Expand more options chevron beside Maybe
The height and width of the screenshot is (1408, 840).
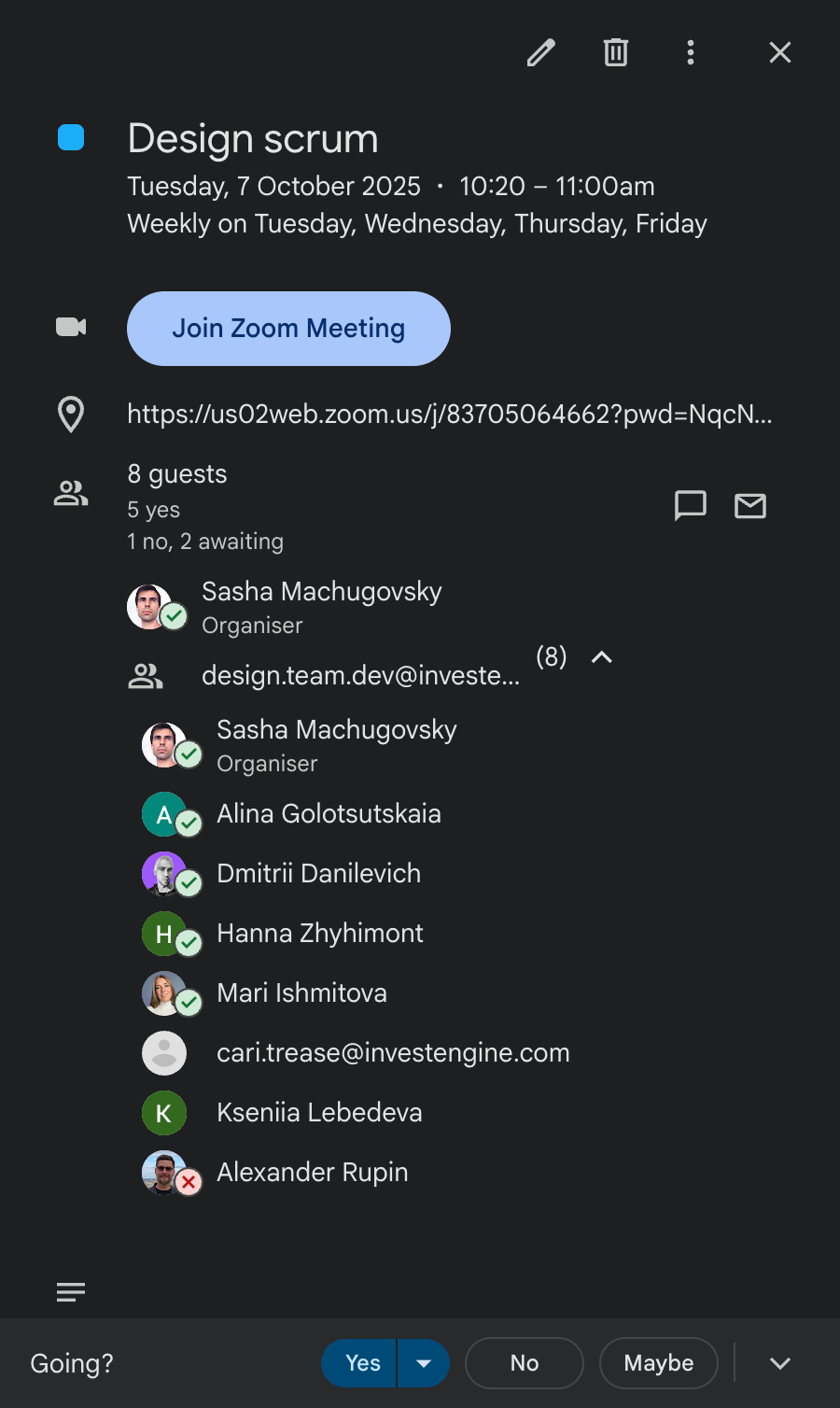(x=780, y=1363)
